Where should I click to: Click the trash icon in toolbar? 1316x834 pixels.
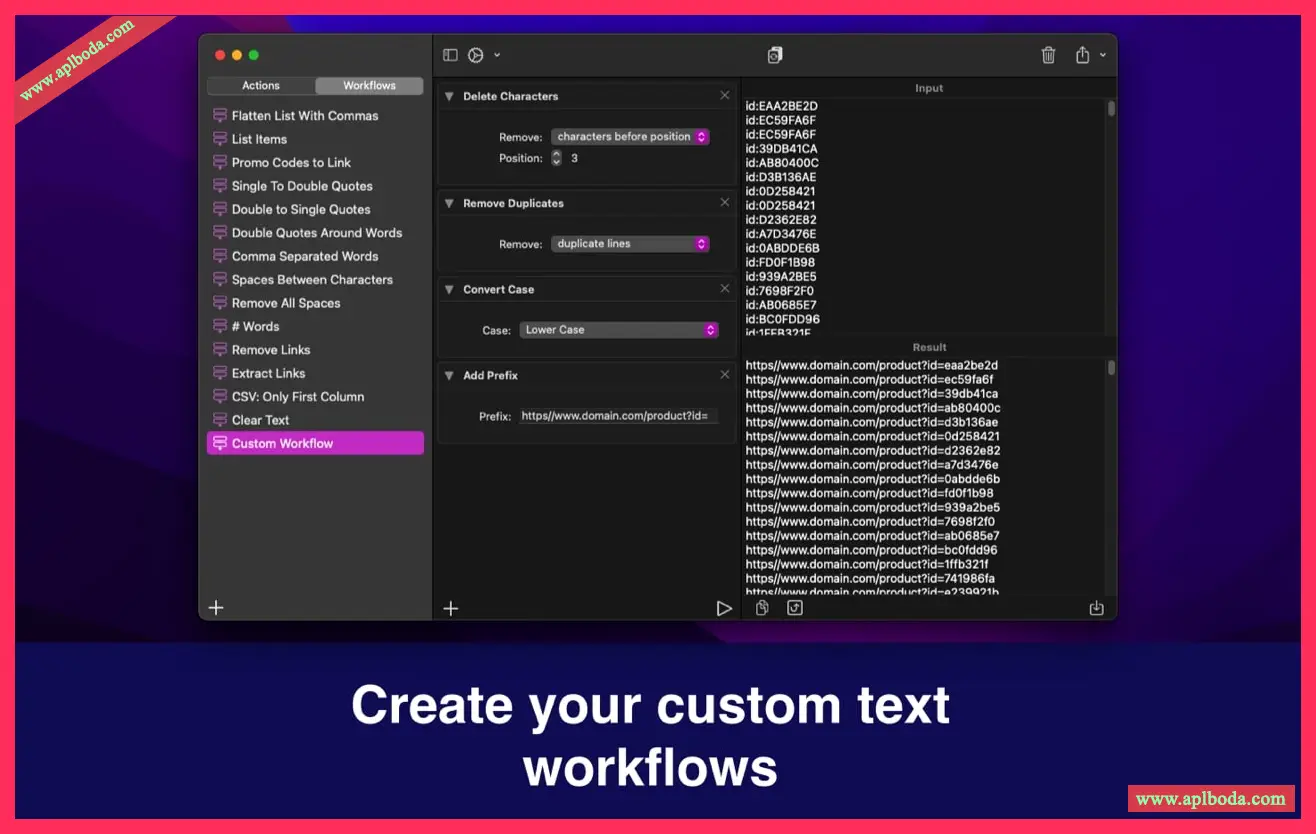(1048, 55)
